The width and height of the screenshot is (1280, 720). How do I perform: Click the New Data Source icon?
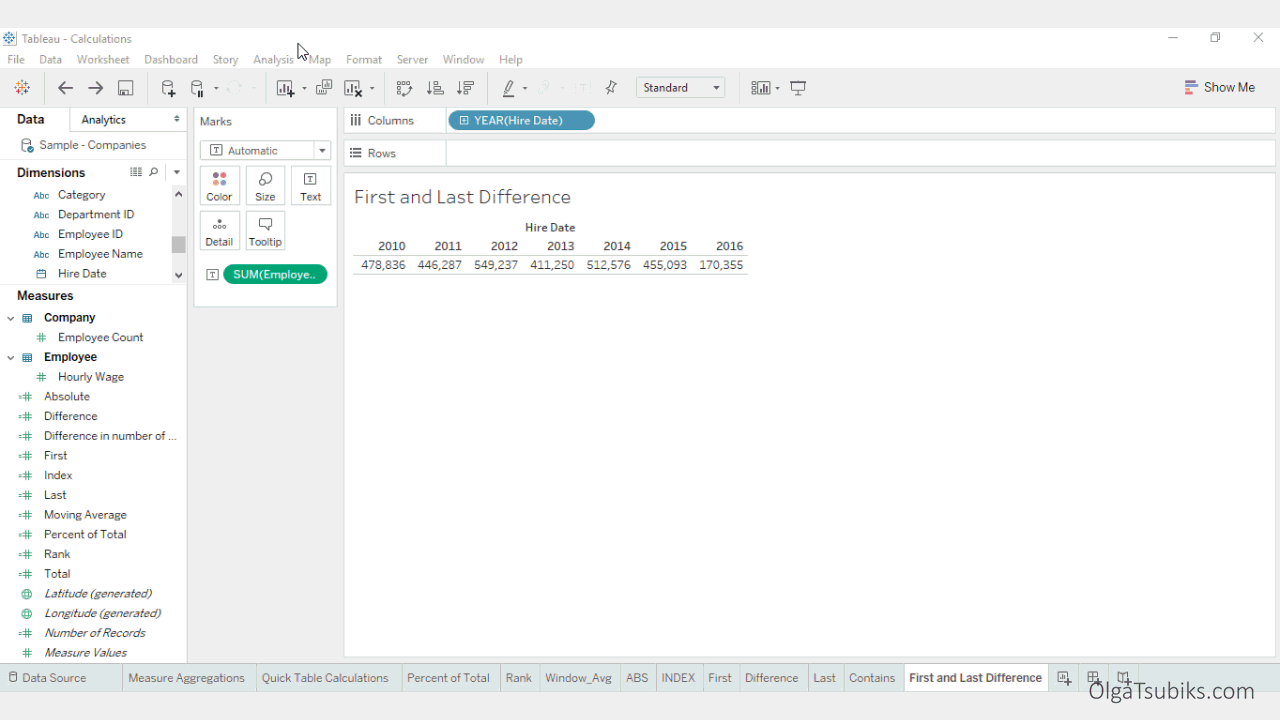tap(168, 88)
